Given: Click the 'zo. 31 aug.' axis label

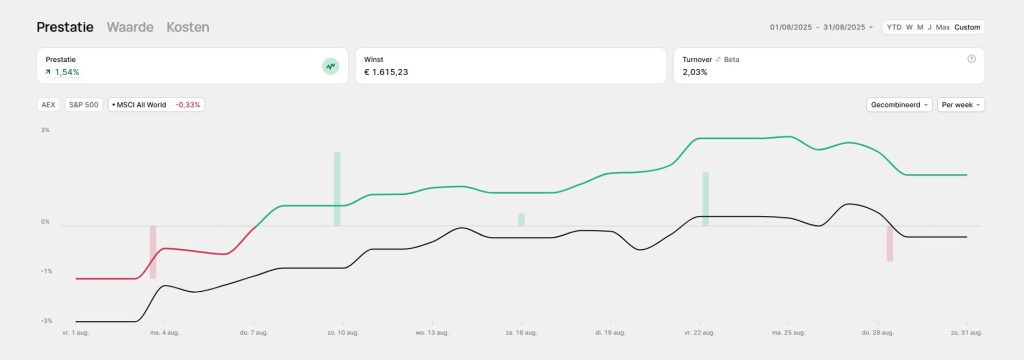Looking at the screenshot, I should (x=966, y=333).
